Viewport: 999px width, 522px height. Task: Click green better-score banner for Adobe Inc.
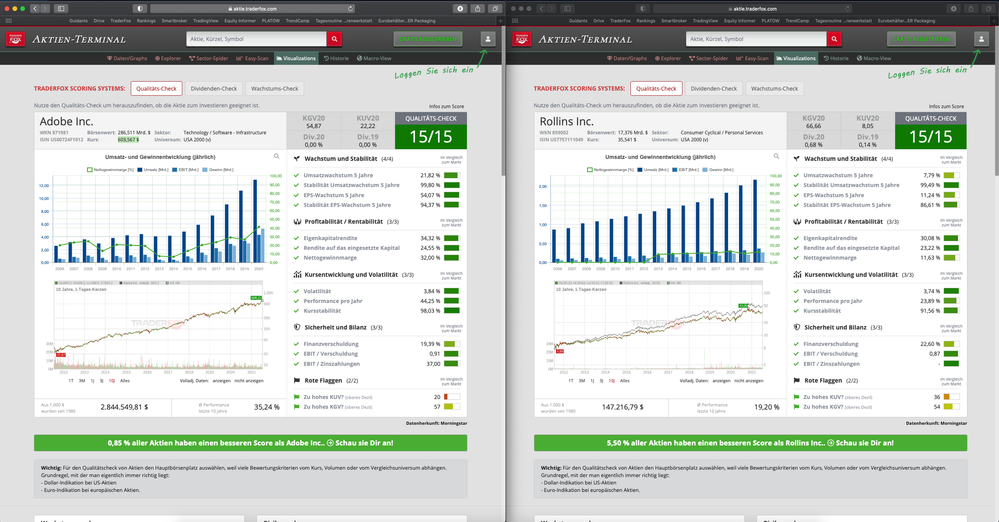tap(250, 443)
